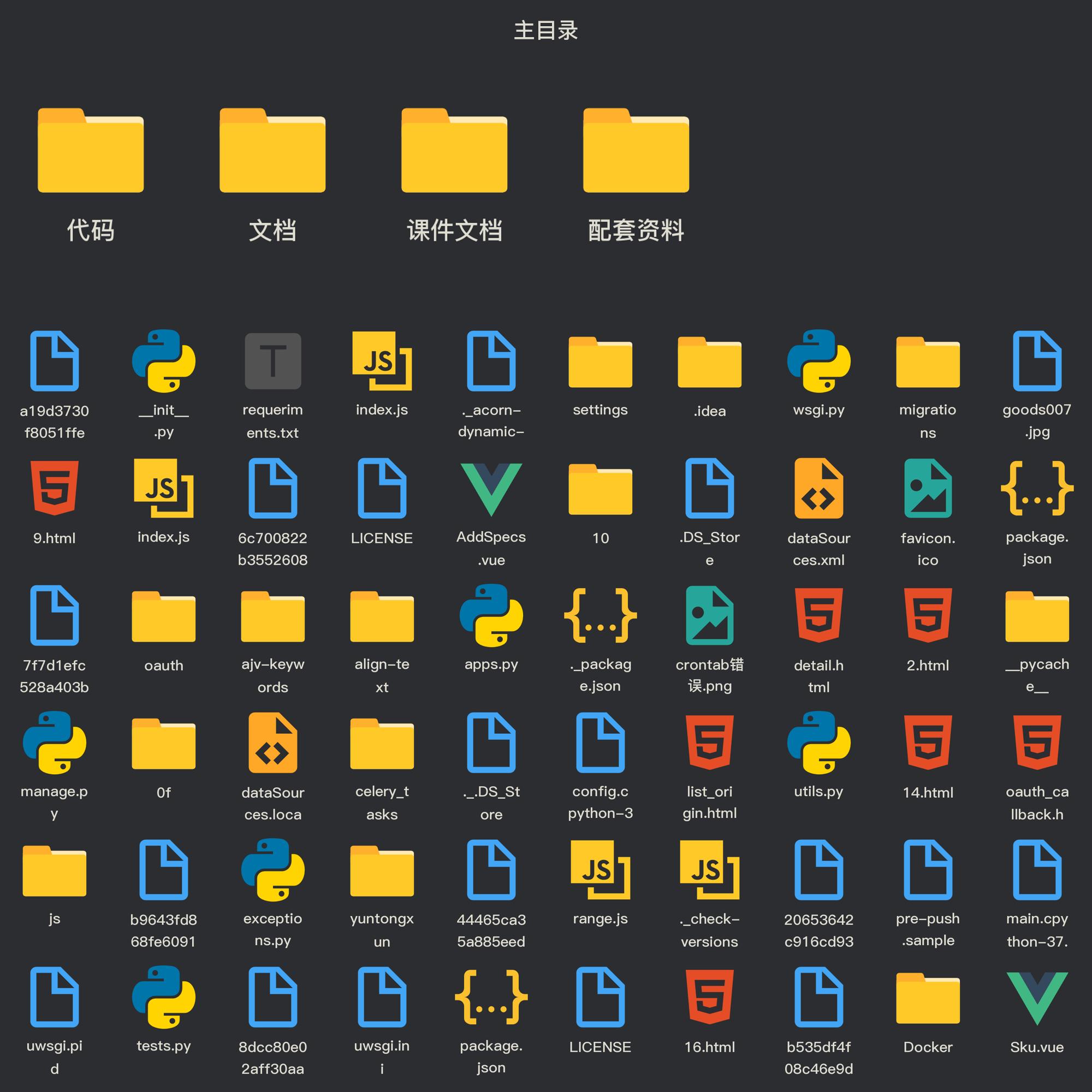Select the apps.py Python icon

click(491, 615)
